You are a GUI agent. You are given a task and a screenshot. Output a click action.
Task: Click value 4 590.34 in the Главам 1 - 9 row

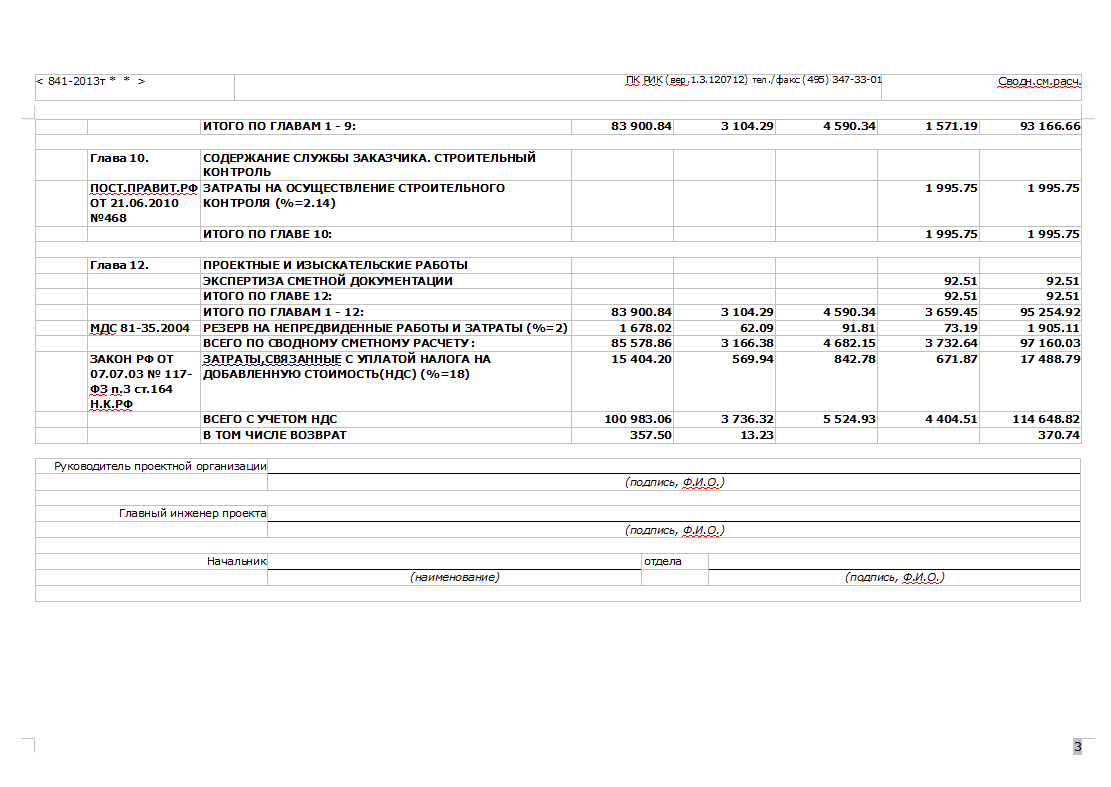tap(849, 126)
